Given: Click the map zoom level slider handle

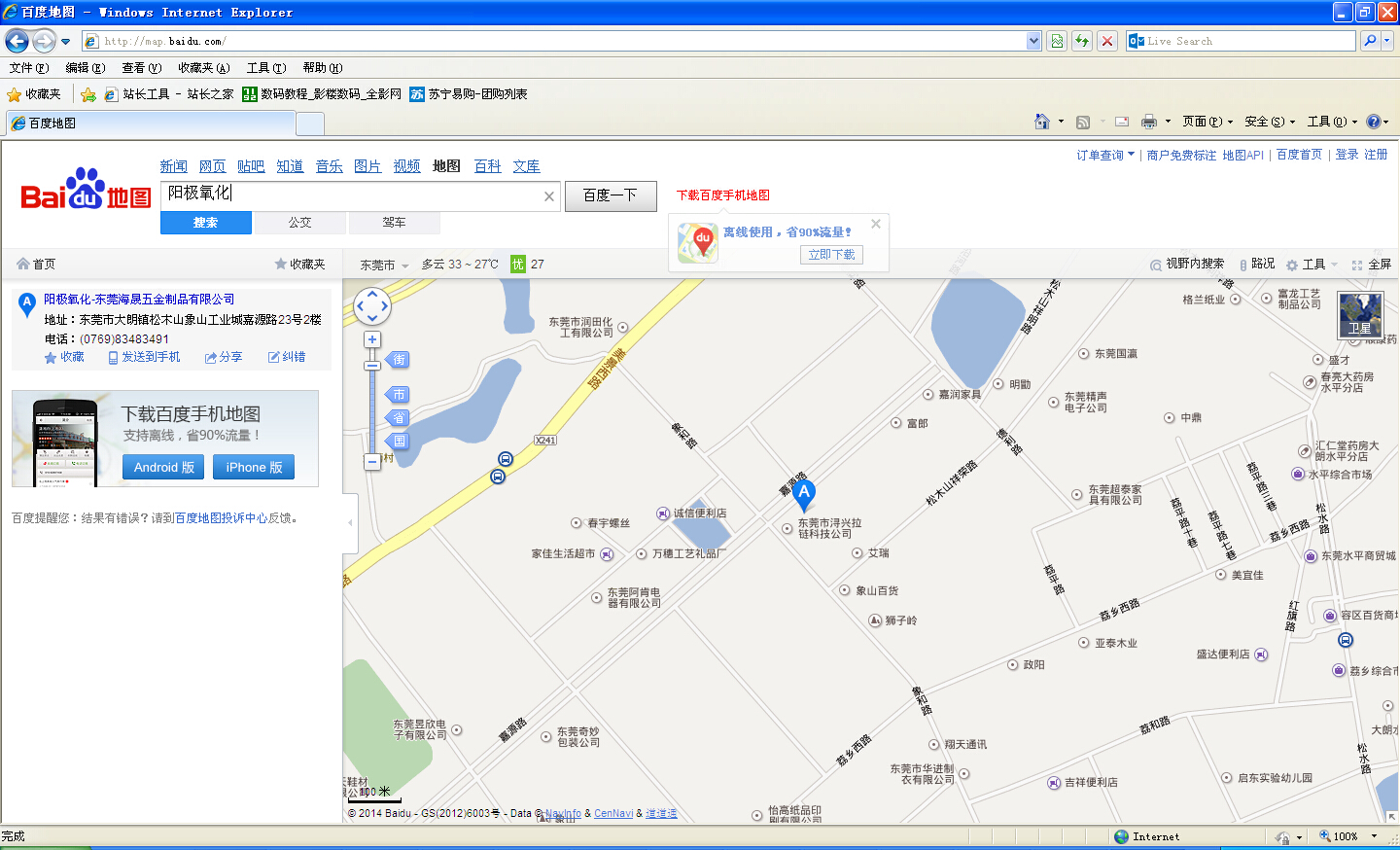Looking at the screenshot, I should coord(372,366).
